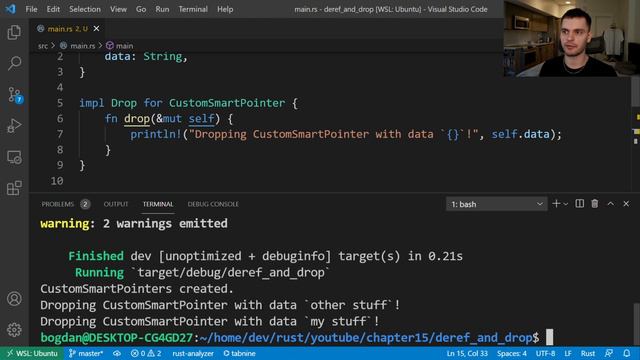Open the Run and Debug view
The image size is (640, 360).
14,126
